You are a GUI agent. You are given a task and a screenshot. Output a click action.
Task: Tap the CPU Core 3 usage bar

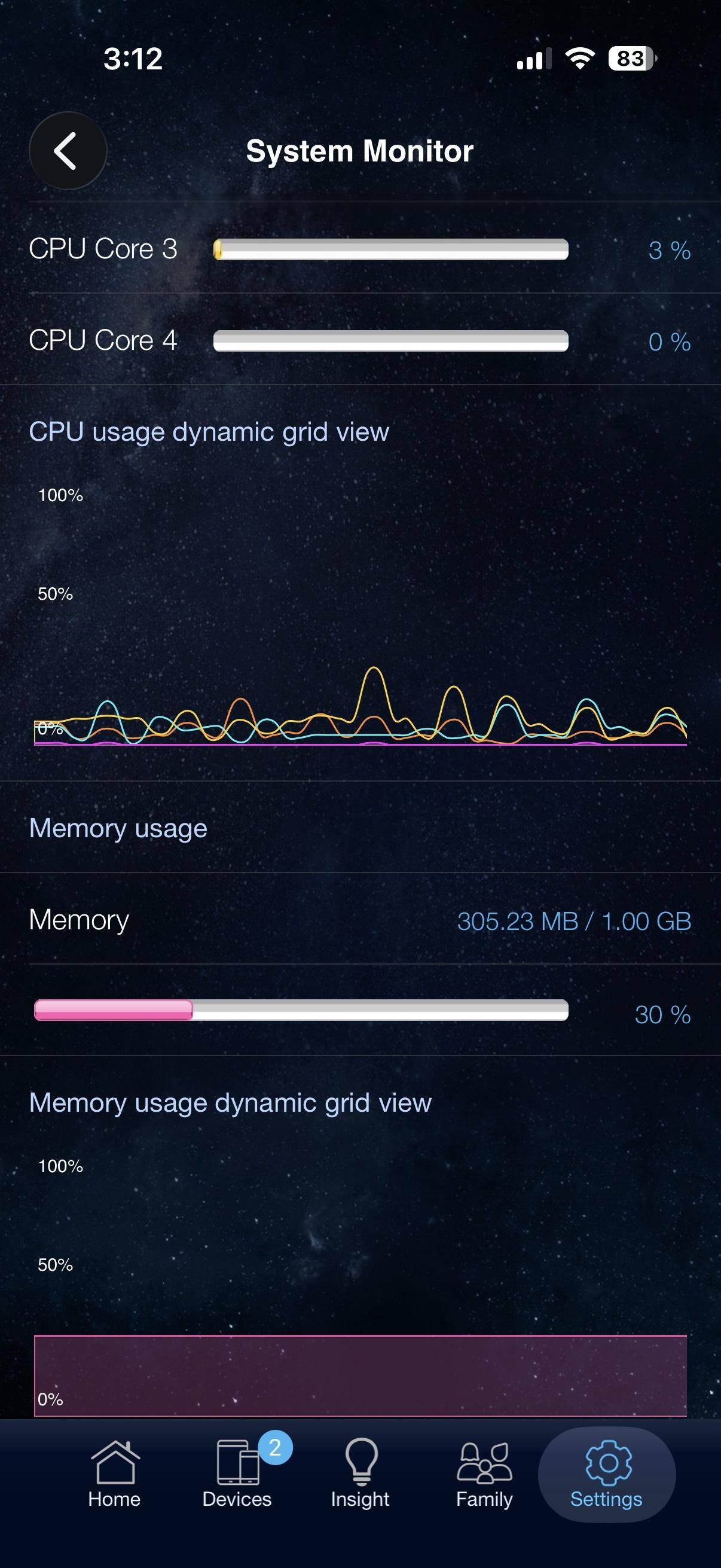coord(391,249)
